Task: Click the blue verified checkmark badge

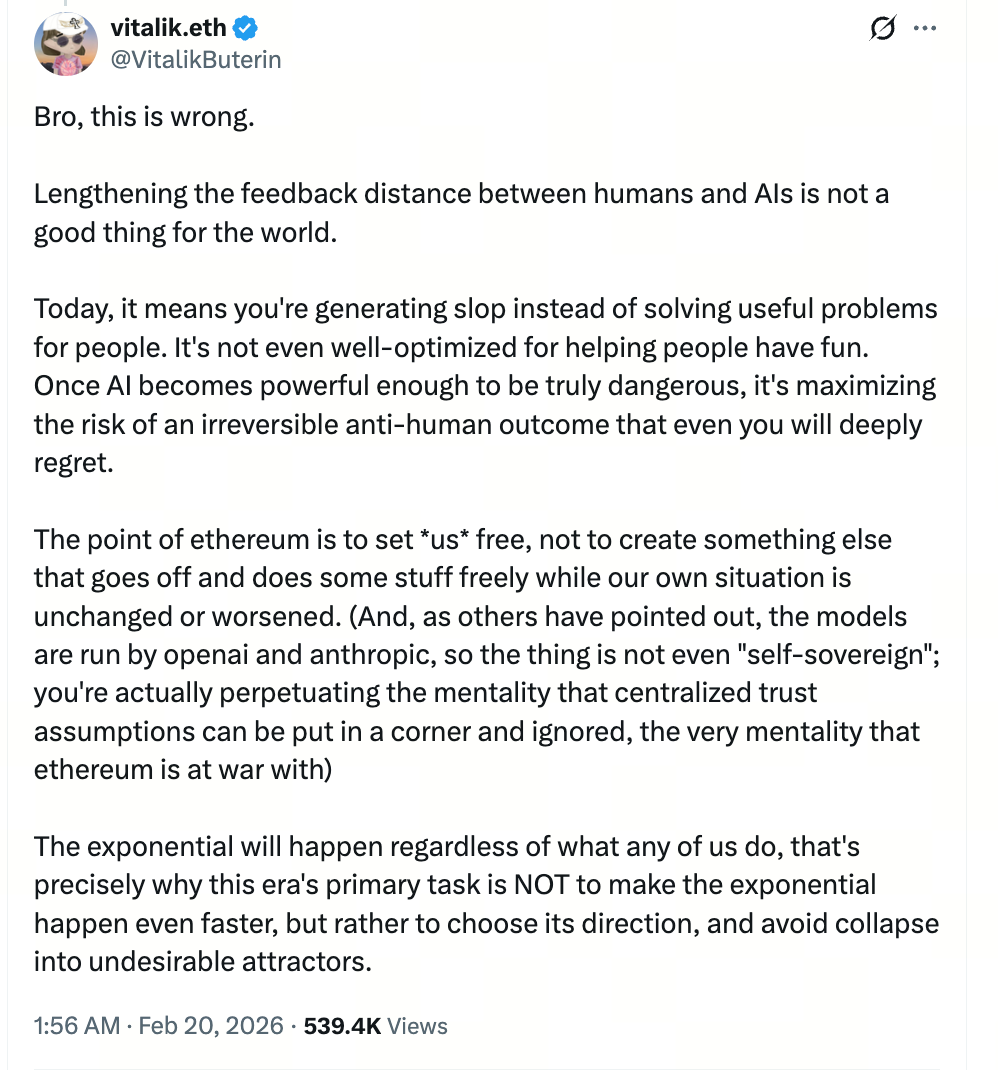Action: pyautogui.click(x=245, y=28)
